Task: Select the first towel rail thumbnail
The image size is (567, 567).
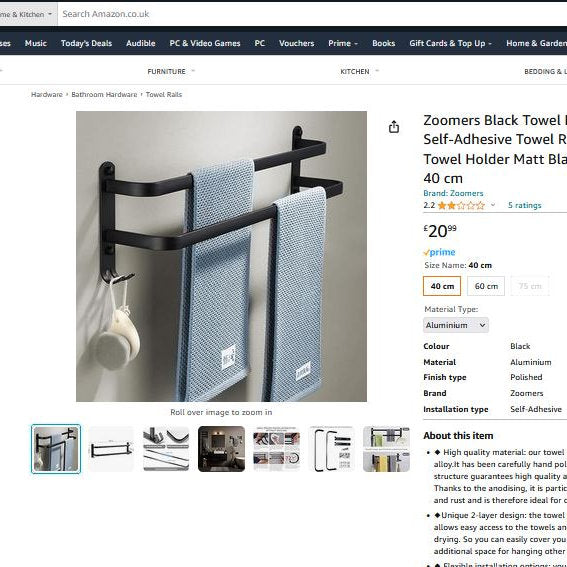Action: click(56, 449)
